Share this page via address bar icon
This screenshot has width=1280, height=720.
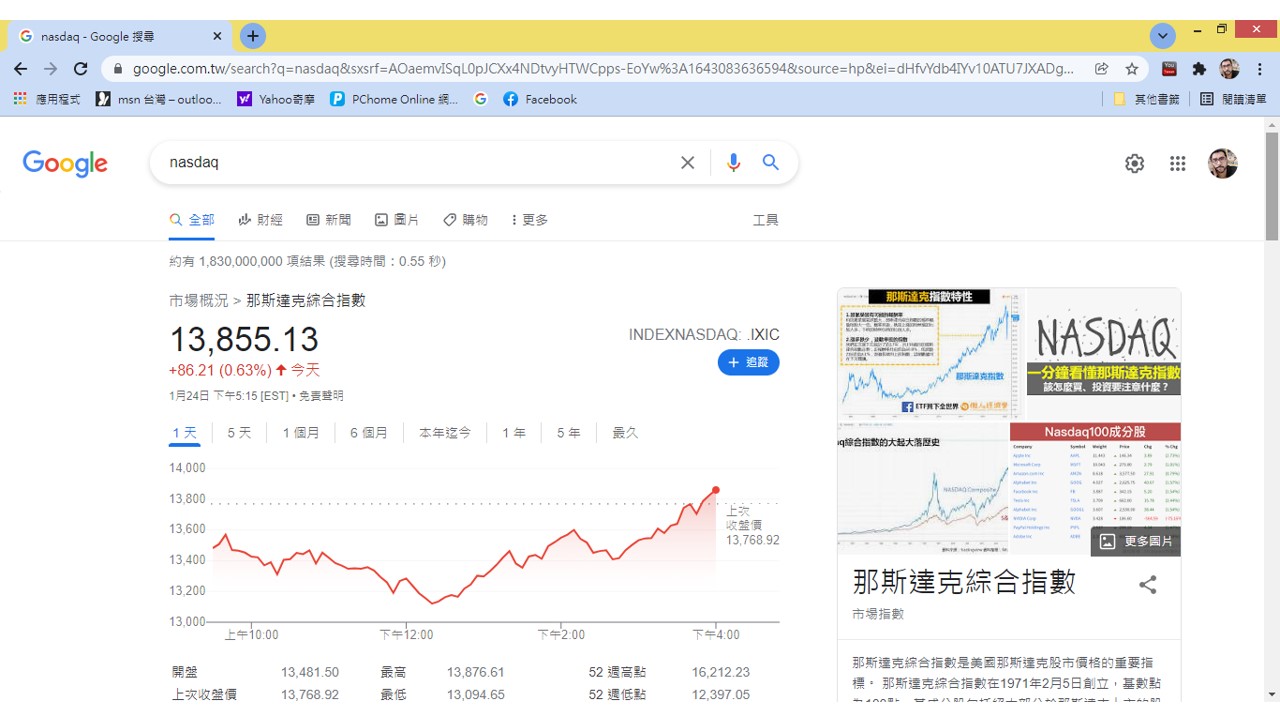[x=1101, y=69]
